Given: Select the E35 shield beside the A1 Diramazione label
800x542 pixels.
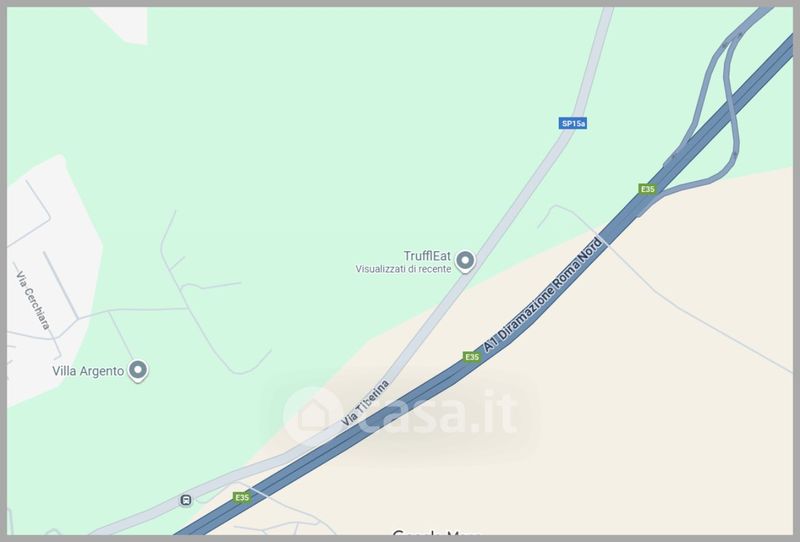Looking at the screenshot, I should click(x=472, y=356).
